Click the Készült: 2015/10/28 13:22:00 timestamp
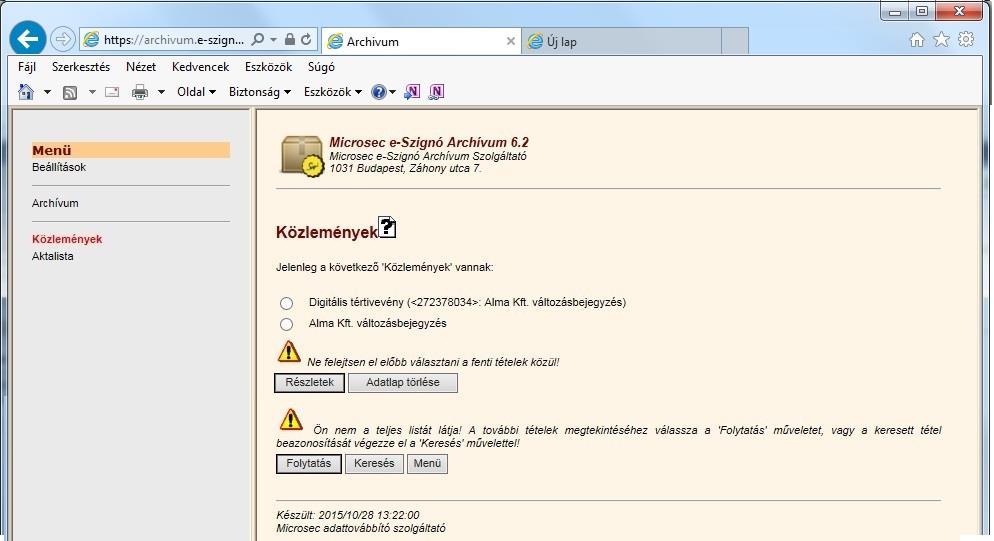 (348, 515)
